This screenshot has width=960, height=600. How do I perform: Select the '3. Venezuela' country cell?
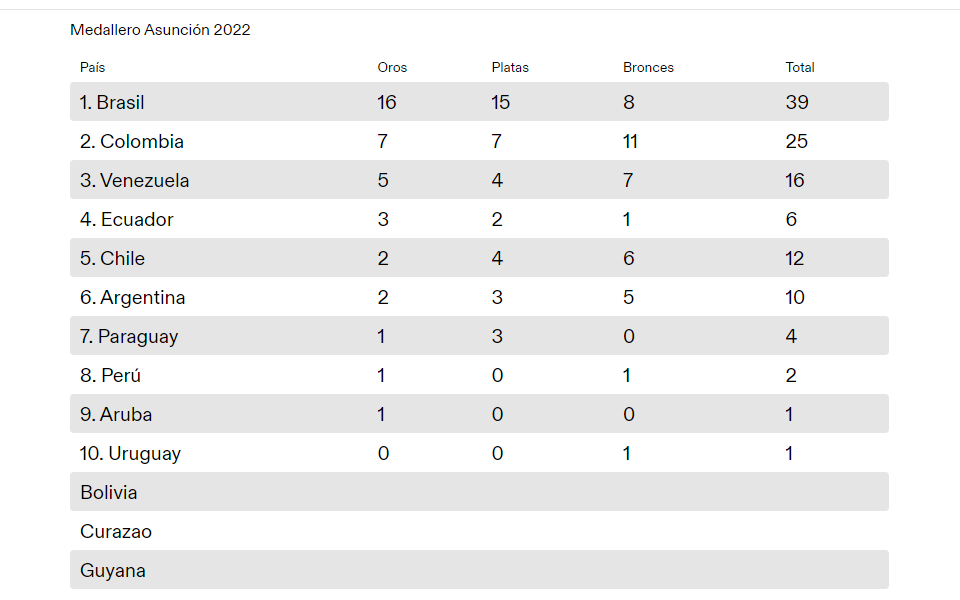(x=135, y=181)
